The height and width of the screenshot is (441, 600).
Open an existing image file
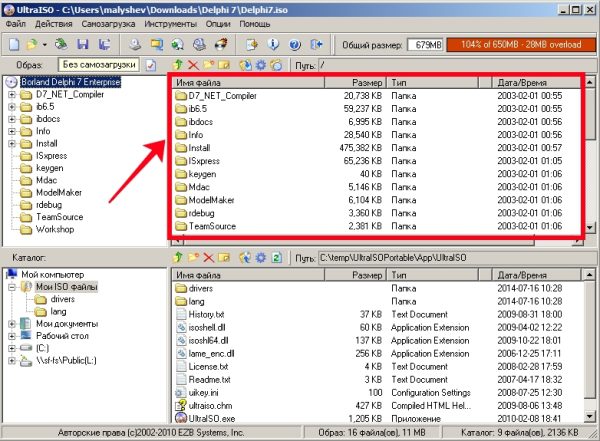pos(32,45)
